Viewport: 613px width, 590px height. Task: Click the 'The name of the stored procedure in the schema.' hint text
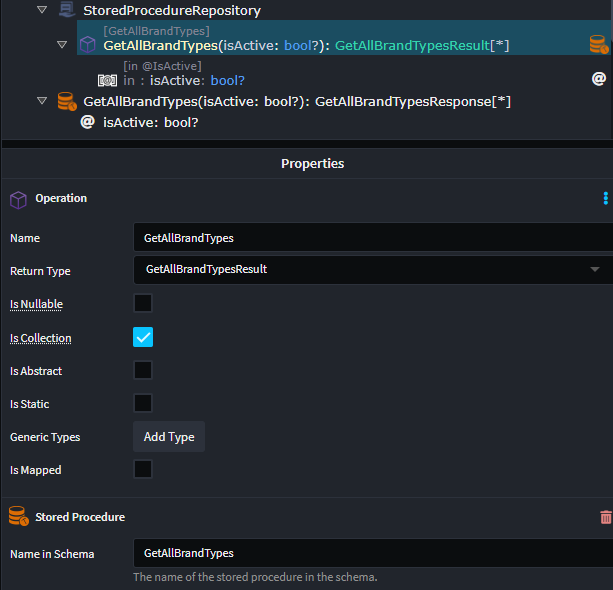click(x=255, y=577)
